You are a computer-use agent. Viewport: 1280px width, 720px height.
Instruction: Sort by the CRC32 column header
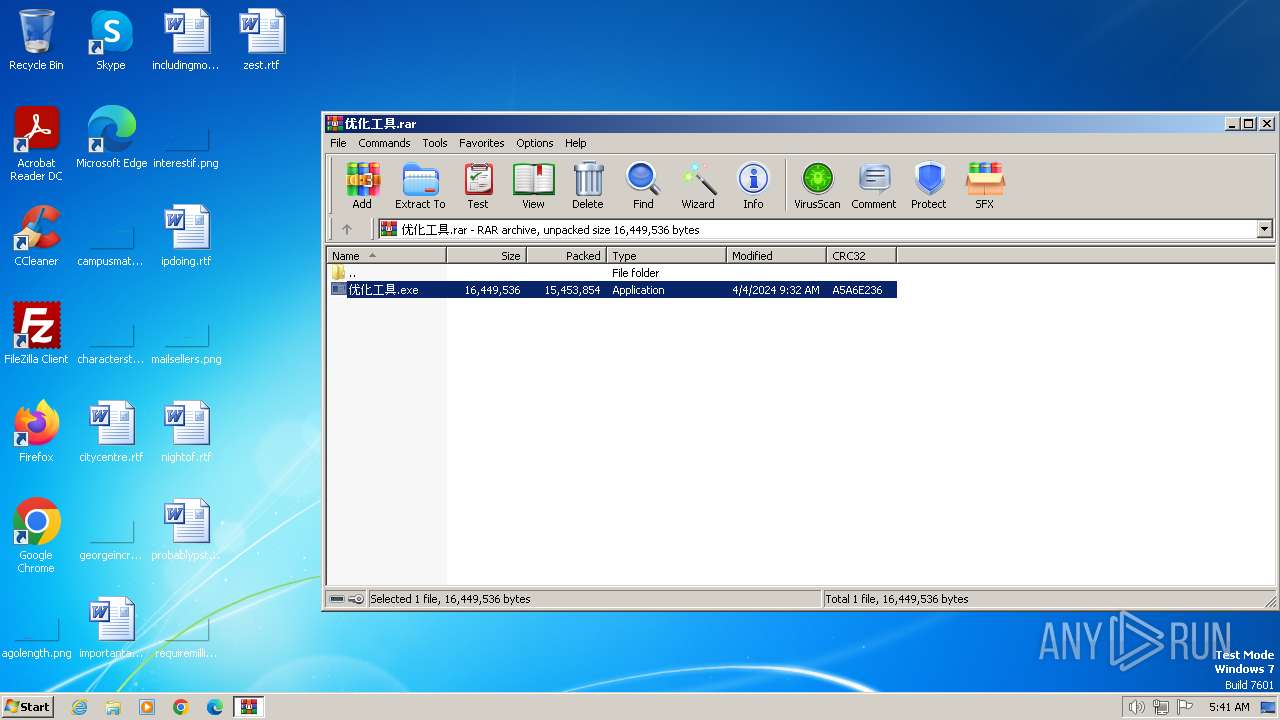pyautogui.click(x=861, y=256)
